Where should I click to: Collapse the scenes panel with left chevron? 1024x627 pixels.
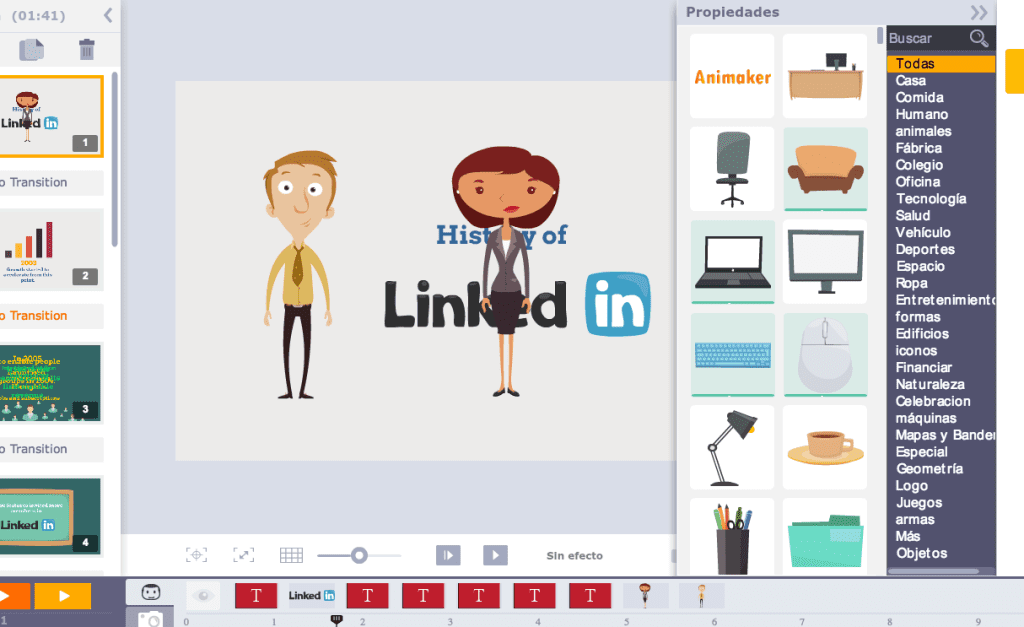pyautogui.click(x=108, y=14)
